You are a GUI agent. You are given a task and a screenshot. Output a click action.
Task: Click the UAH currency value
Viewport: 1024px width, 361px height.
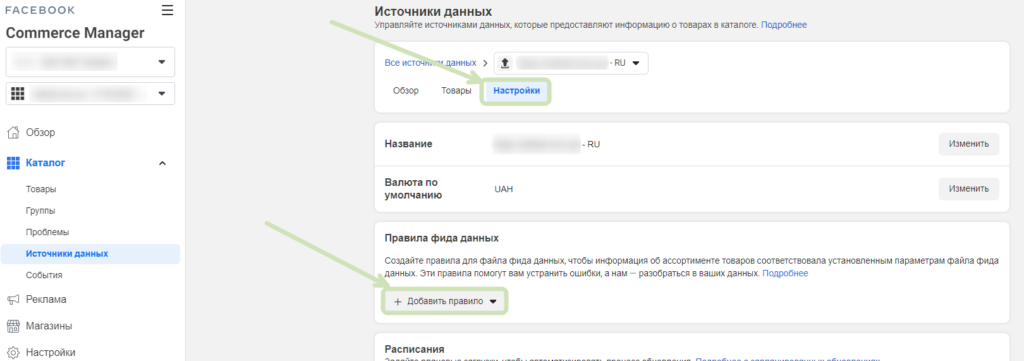[x=504, y=189]
